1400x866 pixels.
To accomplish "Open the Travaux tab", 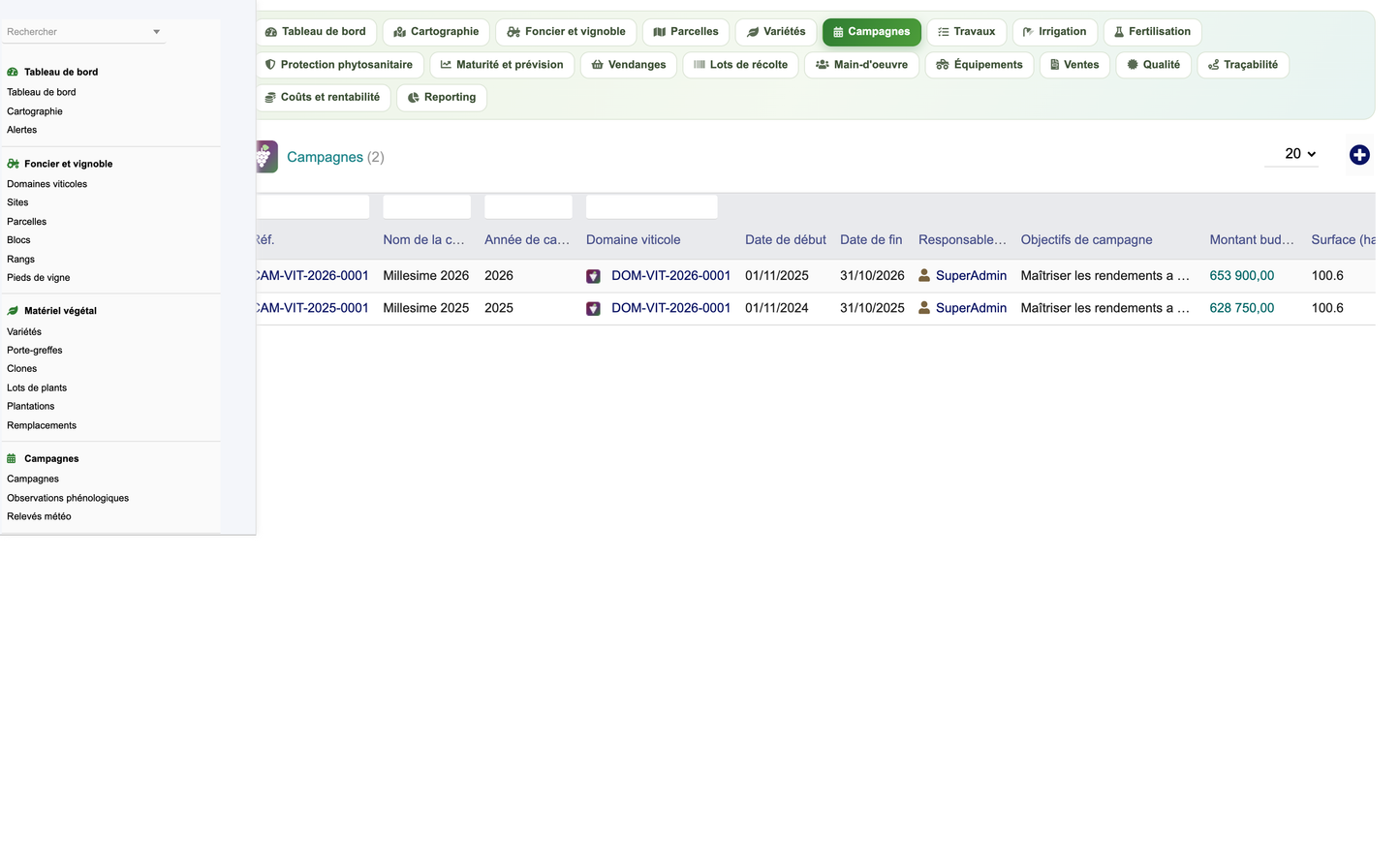I will (967, 32).
